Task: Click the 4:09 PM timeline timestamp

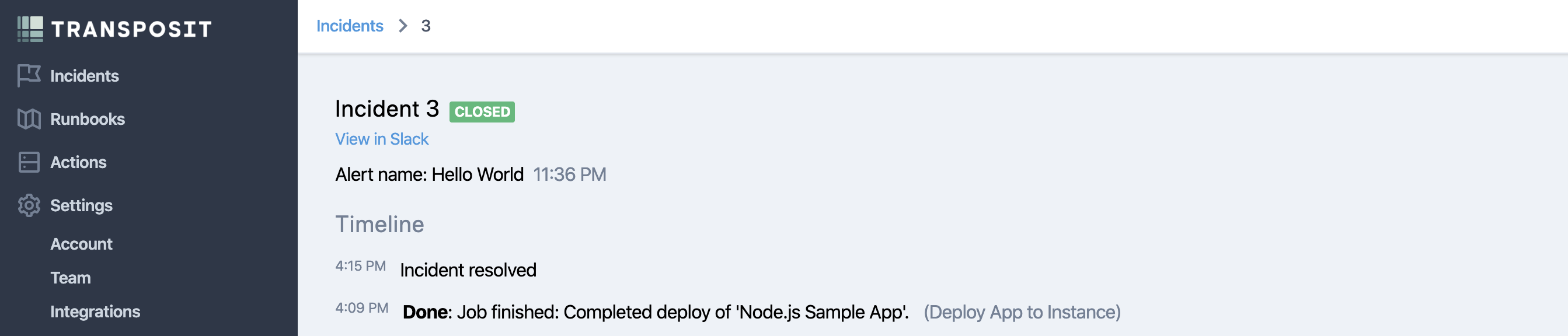Action: pyautogui.click(x=361, y=308)
